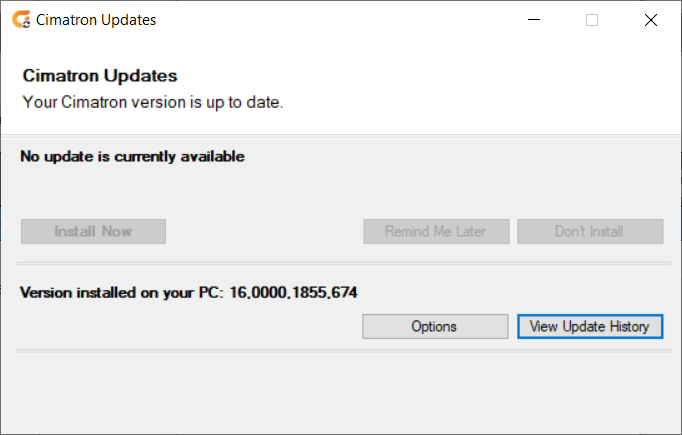Click the separator line below Options button

coord(344,351)
